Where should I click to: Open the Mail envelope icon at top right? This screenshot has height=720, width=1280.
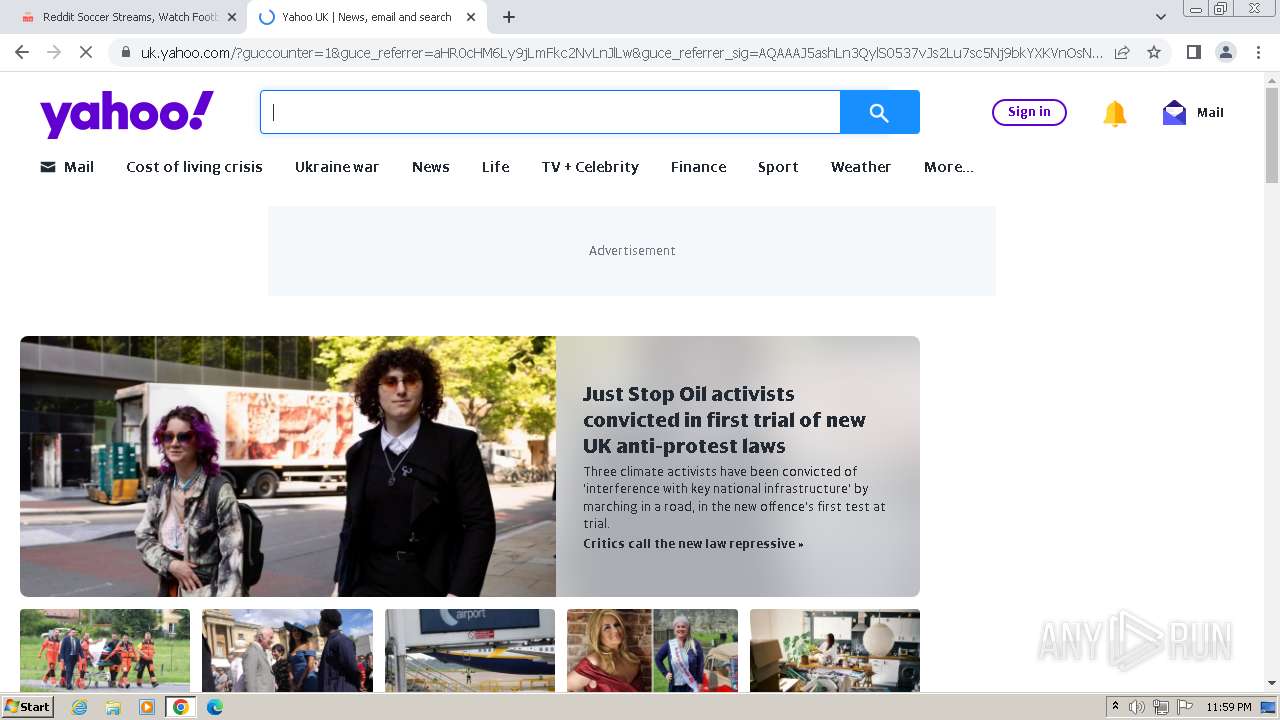coord(1174,113)
